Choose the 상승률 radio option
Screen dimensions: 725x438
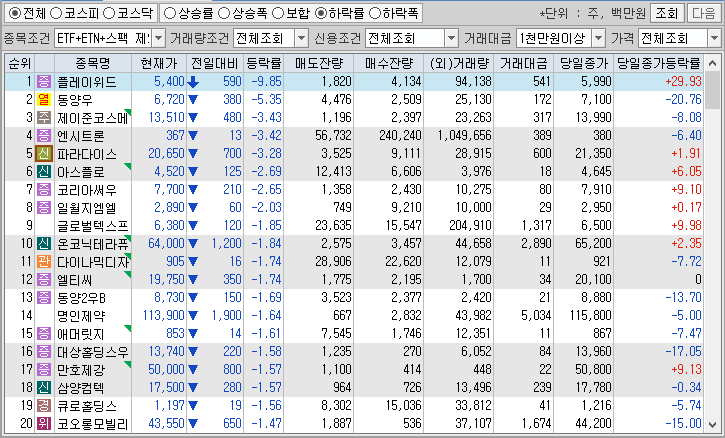point(170,13)
